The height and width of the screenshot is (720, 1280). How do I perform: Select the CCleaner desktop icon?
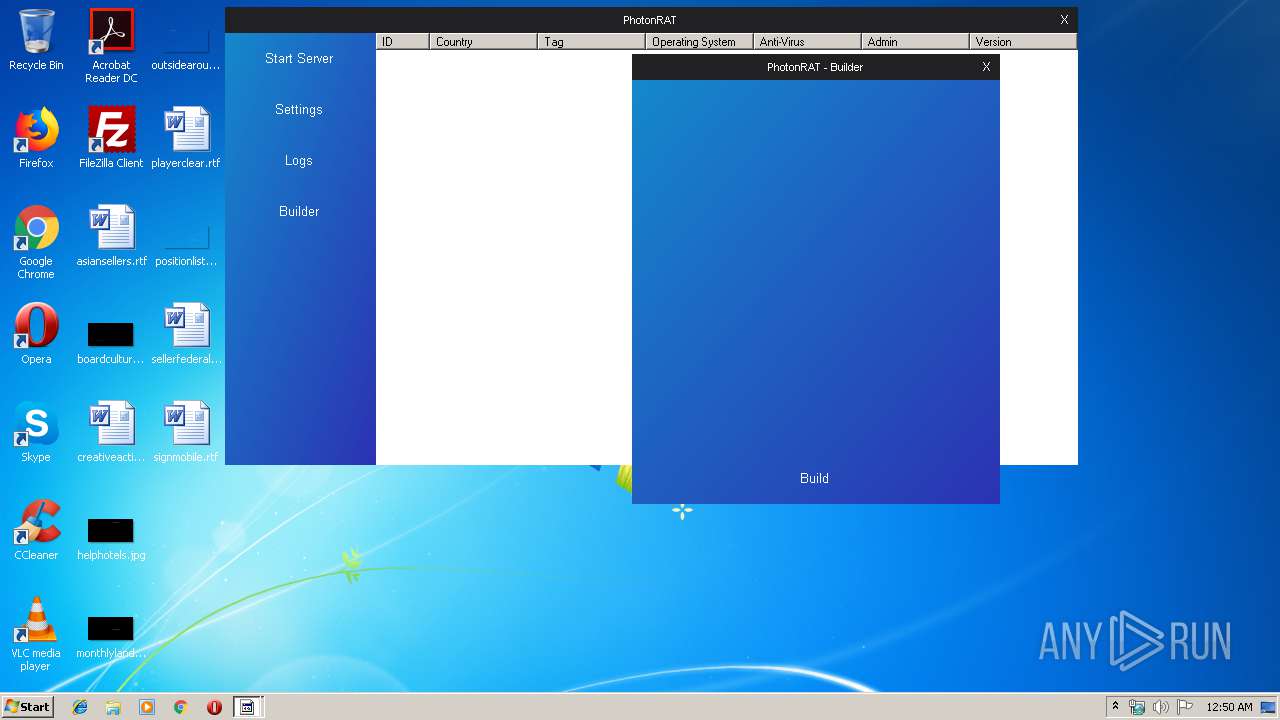pyautogui.click(x=36, y=530)
